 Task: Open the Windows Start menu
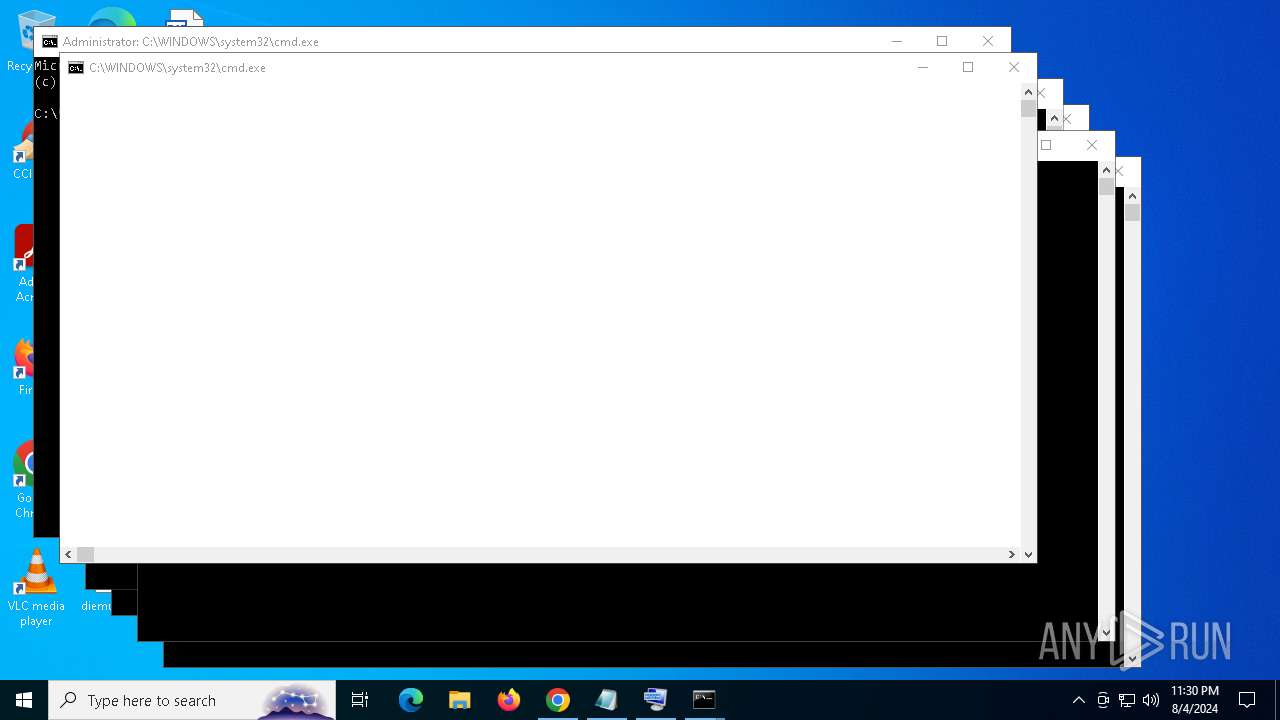(x=24, y=700)
